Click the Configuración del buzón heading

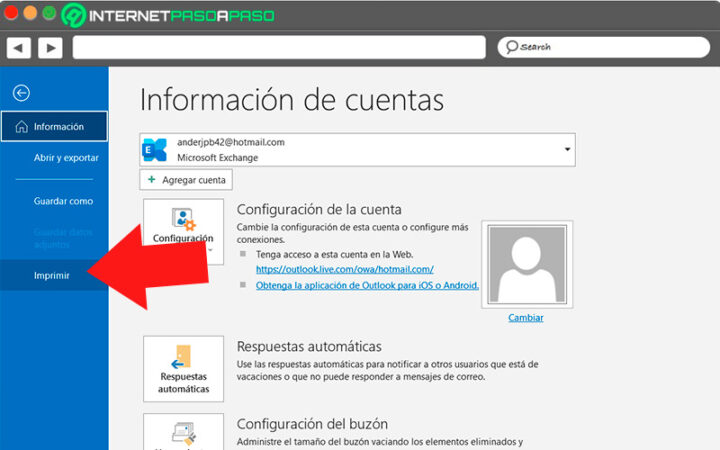point(312,423)
